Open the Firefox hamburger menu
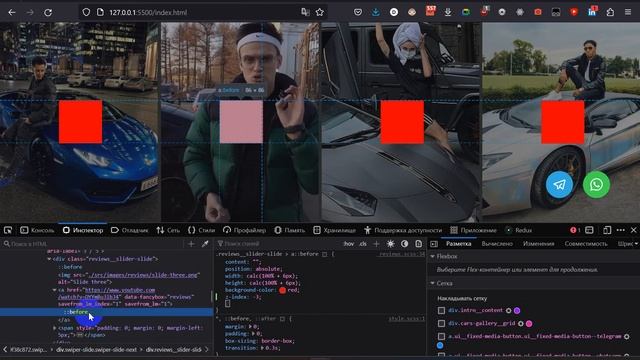640x360 pixels. point(628,12)
